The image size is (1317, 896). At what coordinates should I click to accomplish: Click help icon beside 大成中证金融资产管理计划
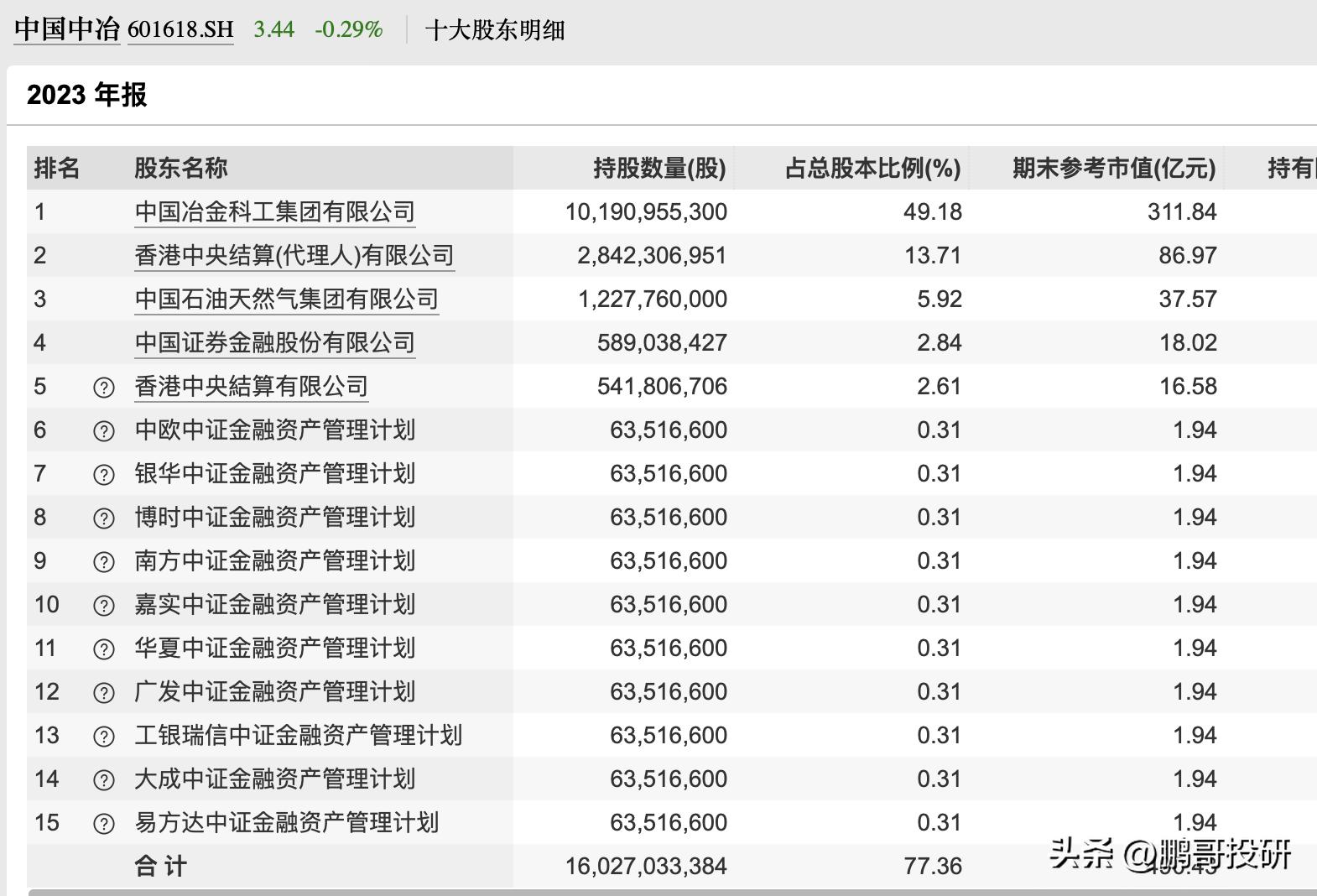click(103, 780)
